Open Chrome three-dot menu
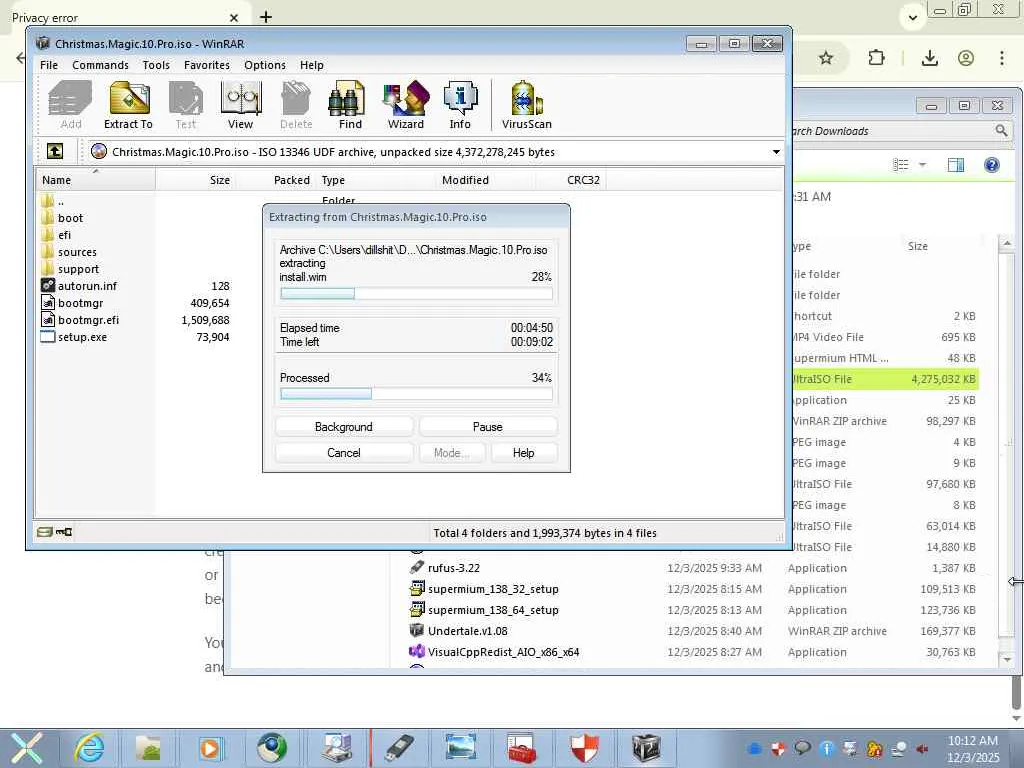Screen dimensions: 1024x768 [x=1002, y=58]
